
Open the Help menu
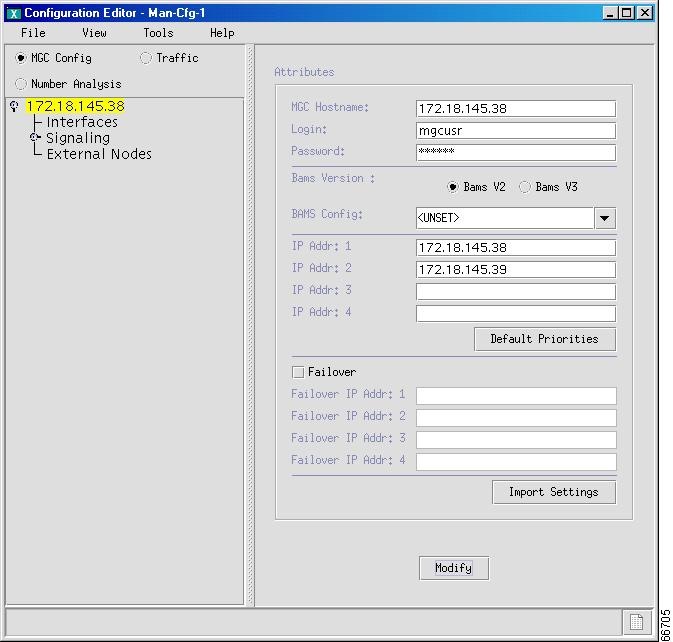coord(222,33)
